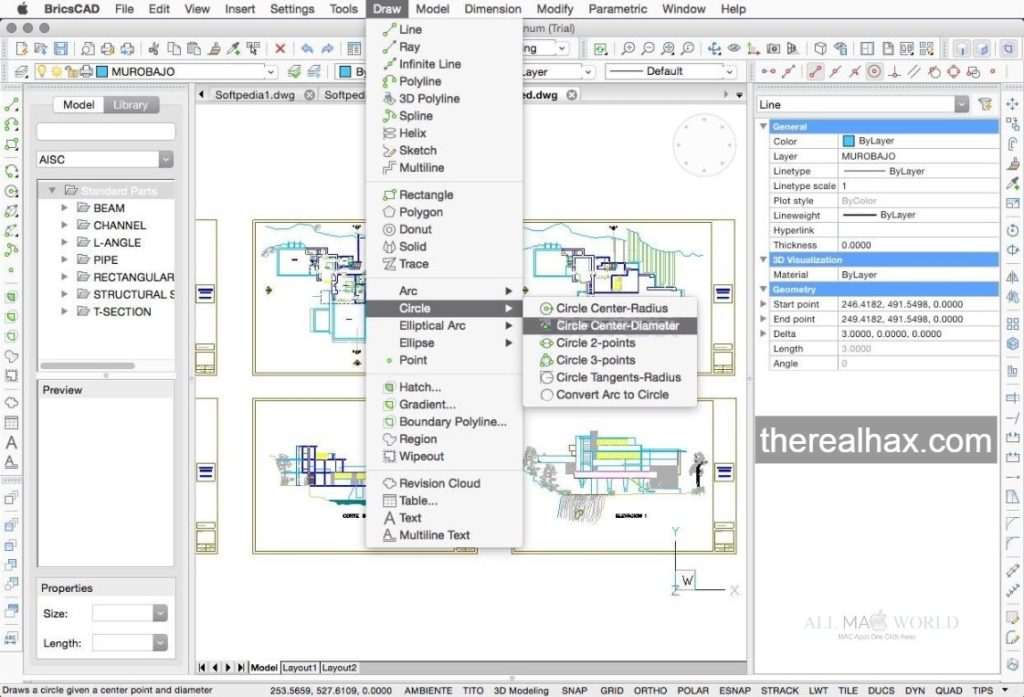Open the Softpedia1.dwg document tab

(255, 95)
